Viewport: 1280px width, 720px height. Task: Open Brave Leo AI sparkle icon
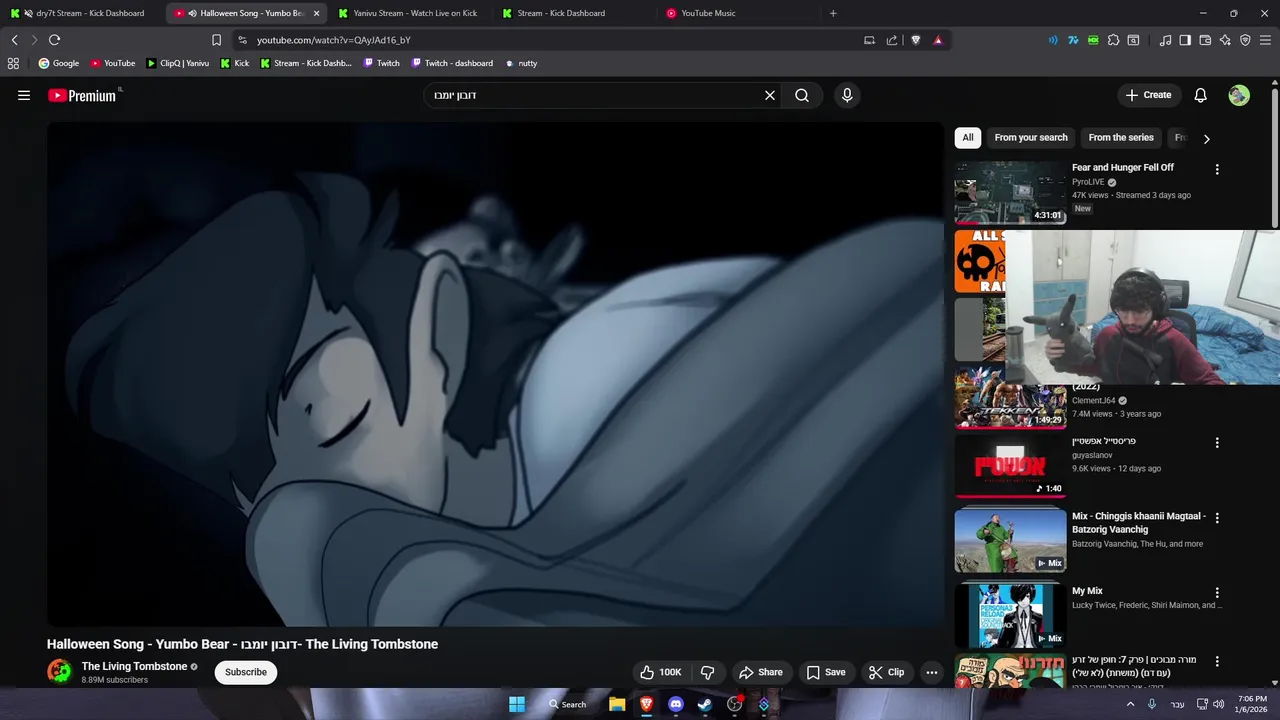1225,40
